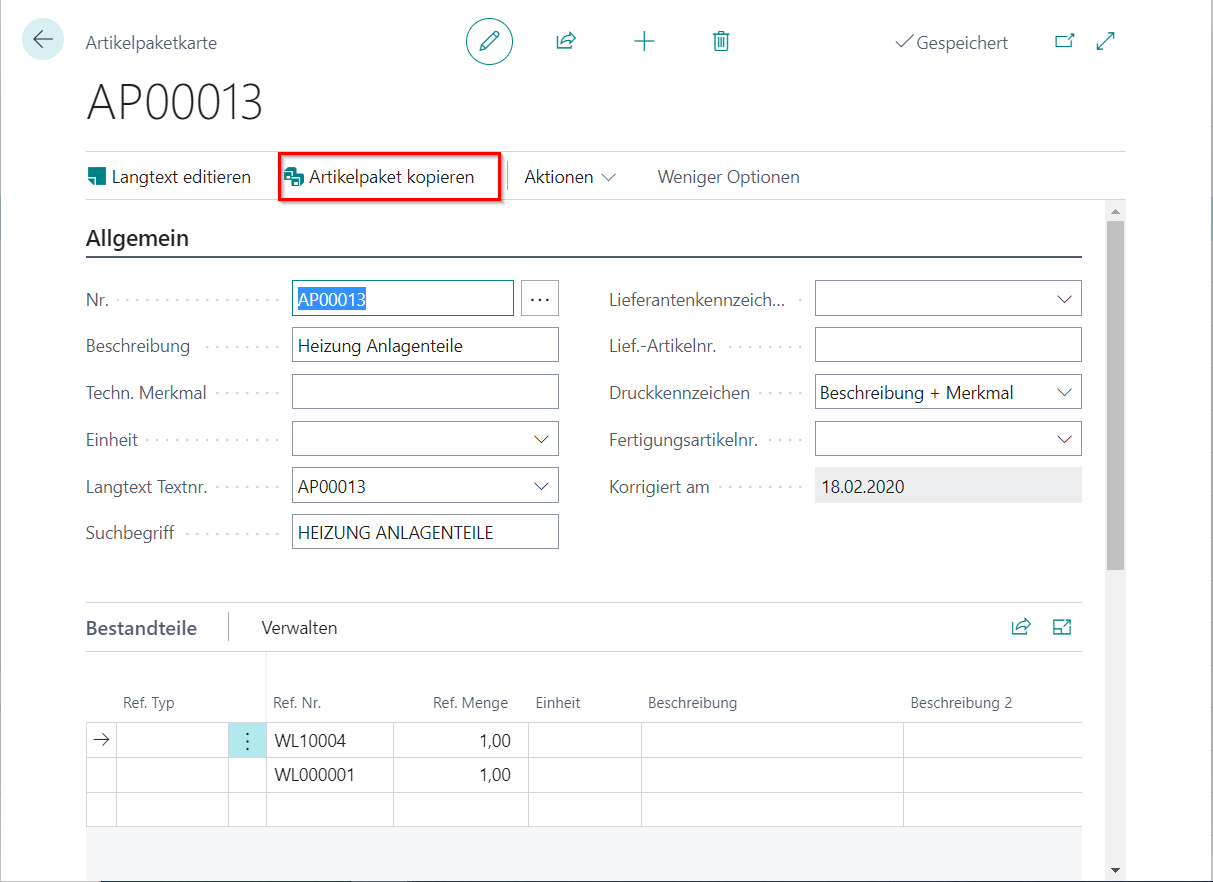Screen dimensions: 1213x882
Task: Open the Einheit dropdown
Action: point(541,439)
